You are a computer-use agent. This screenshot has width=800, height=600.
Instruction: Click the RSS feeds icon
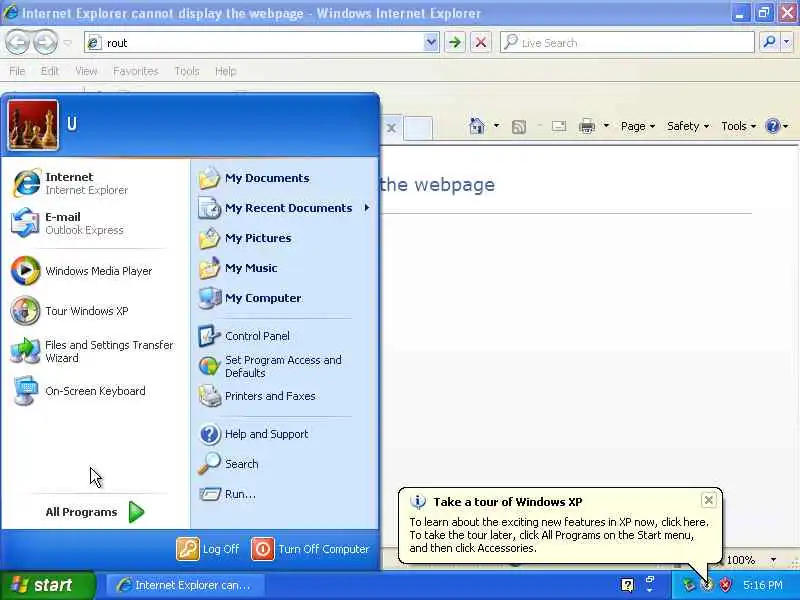point(519,127)
